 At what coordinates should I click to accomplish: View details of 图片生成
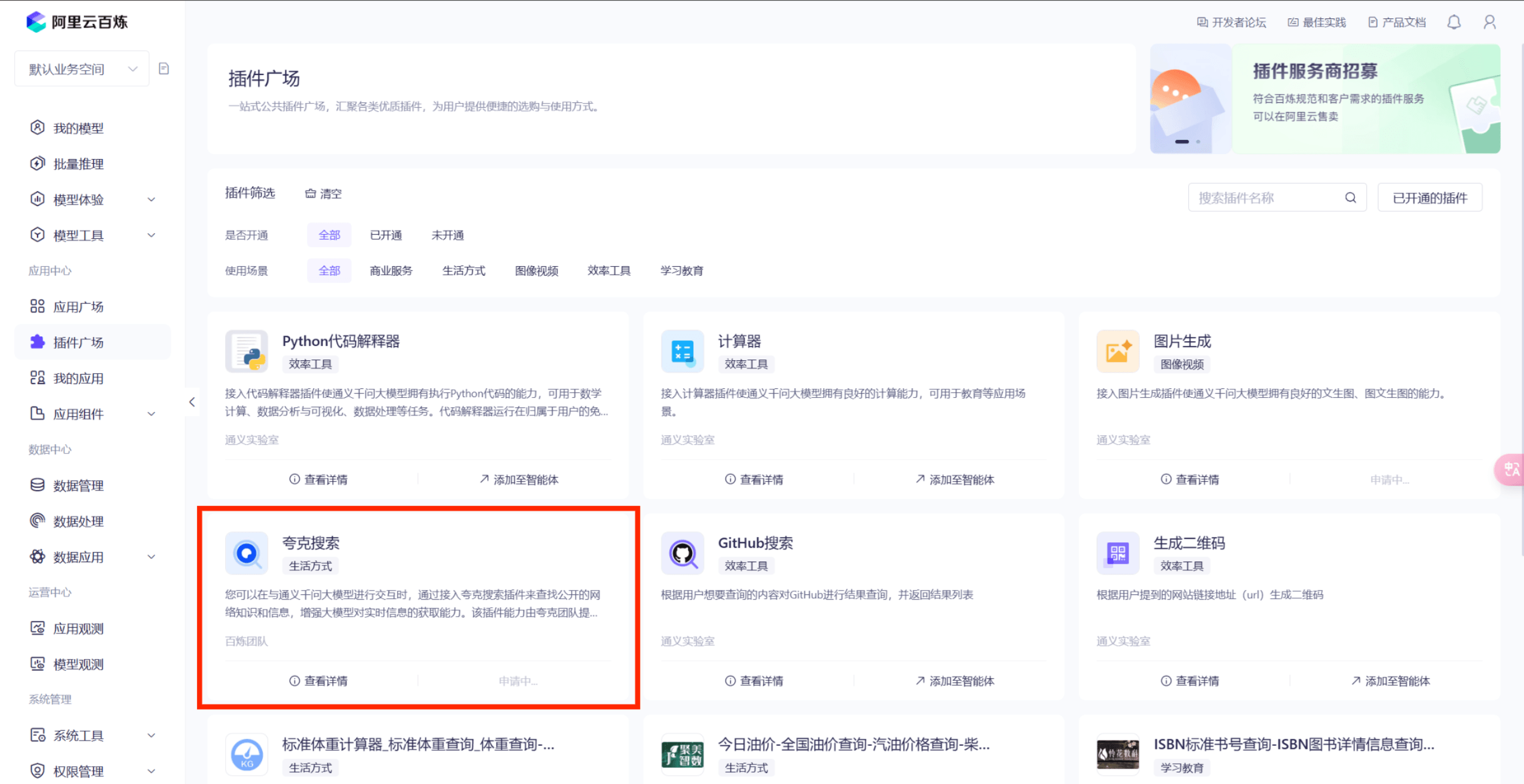[x=1190, y=479]
